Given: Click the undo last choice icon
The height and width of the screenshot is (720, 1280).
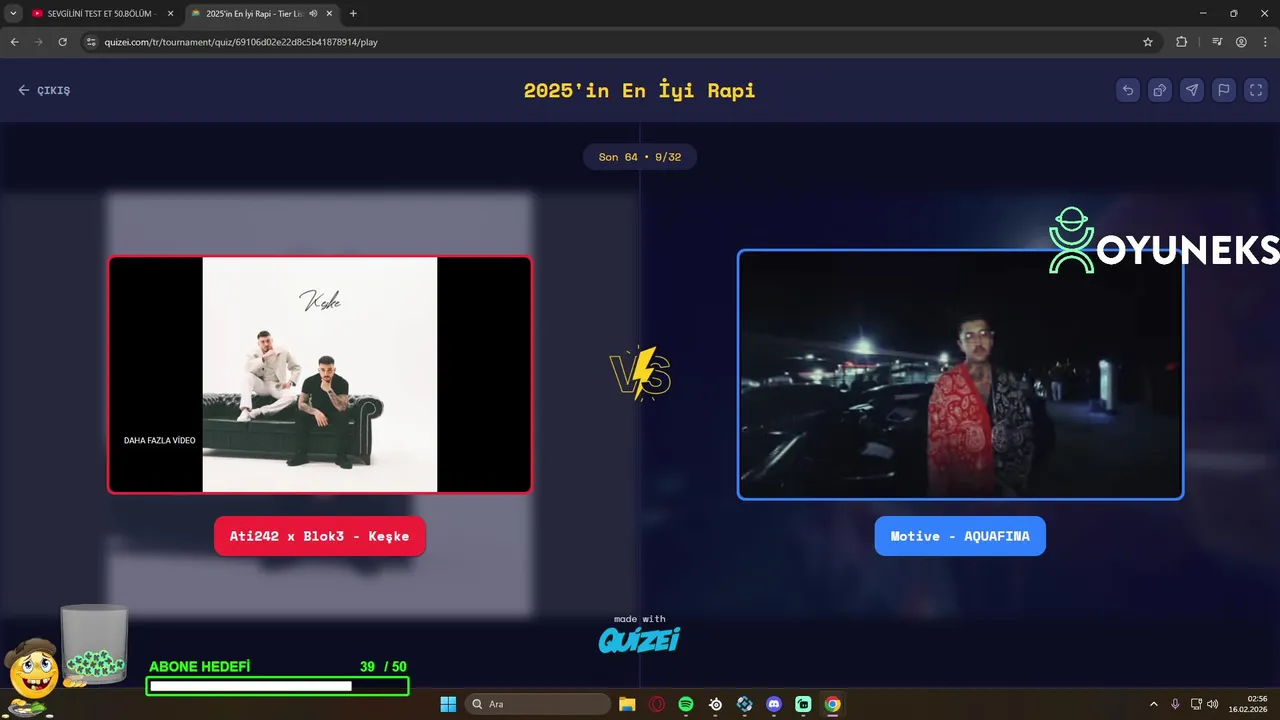Looking at the screenshot, I should click(x=1128, y=90).
